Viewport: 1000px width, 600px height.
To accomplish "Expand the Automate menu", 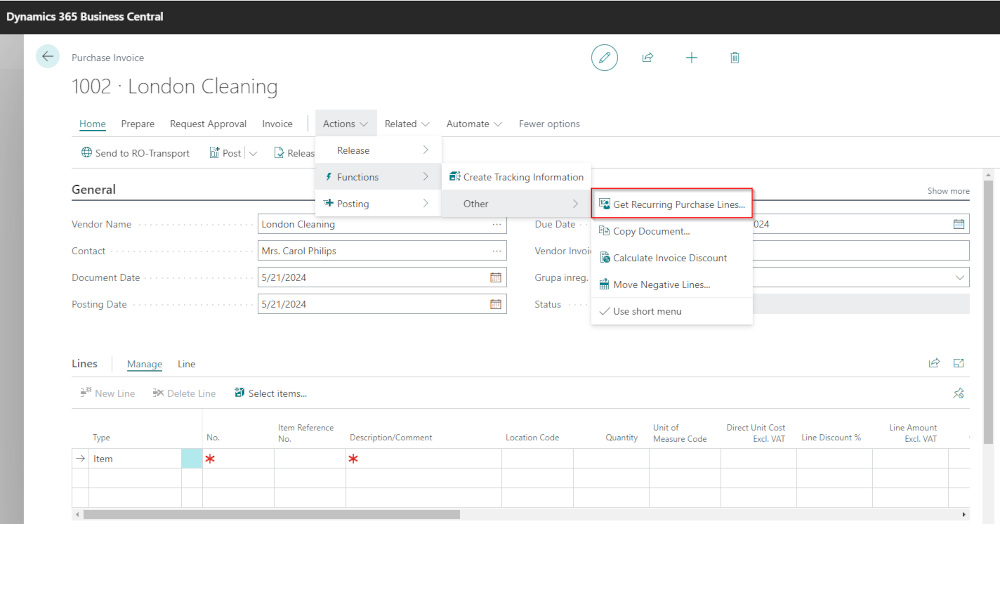I will (474, 124).
